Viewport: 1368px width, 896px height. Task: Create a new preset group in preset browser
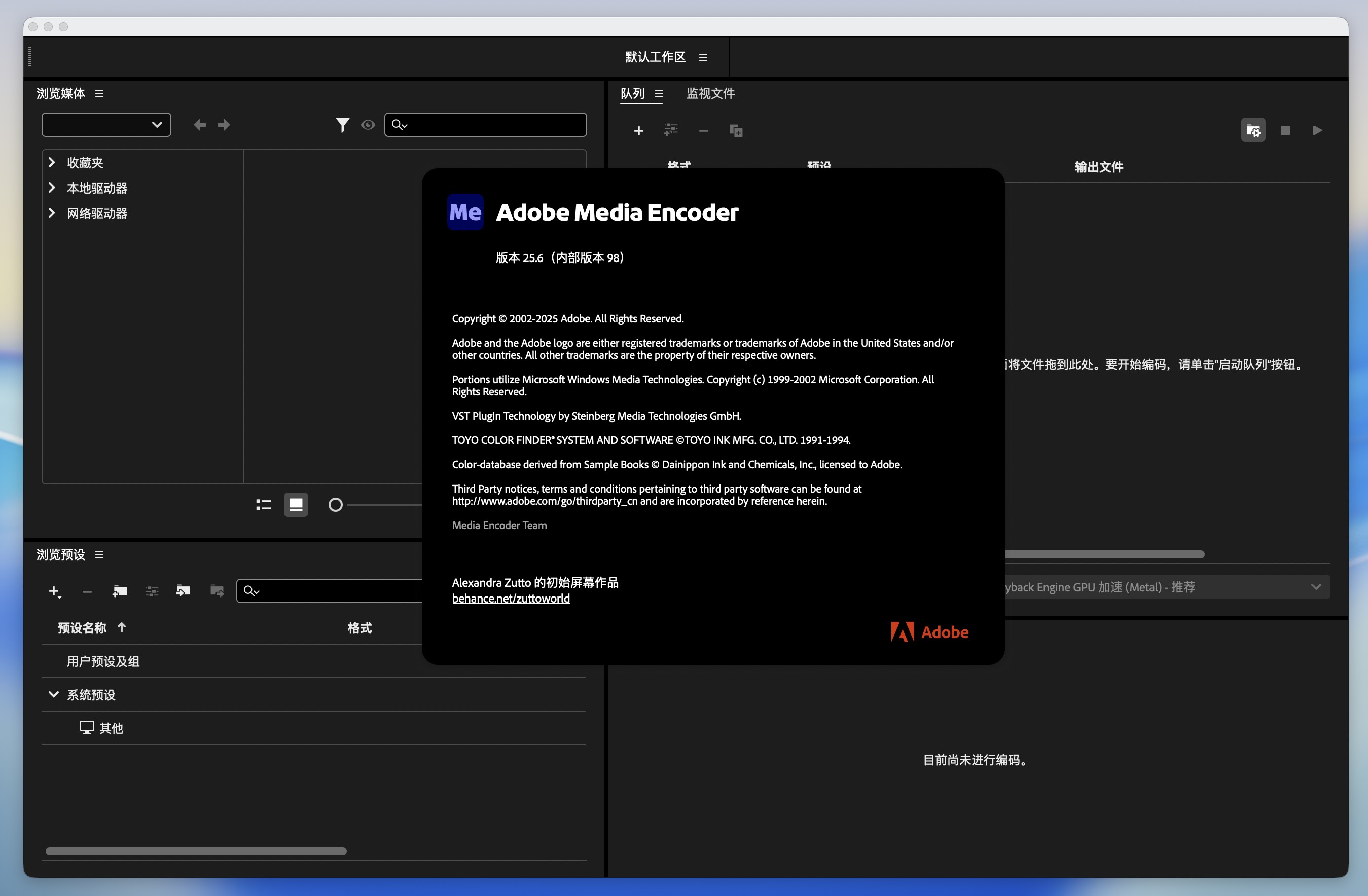click(x=120, y=591)
